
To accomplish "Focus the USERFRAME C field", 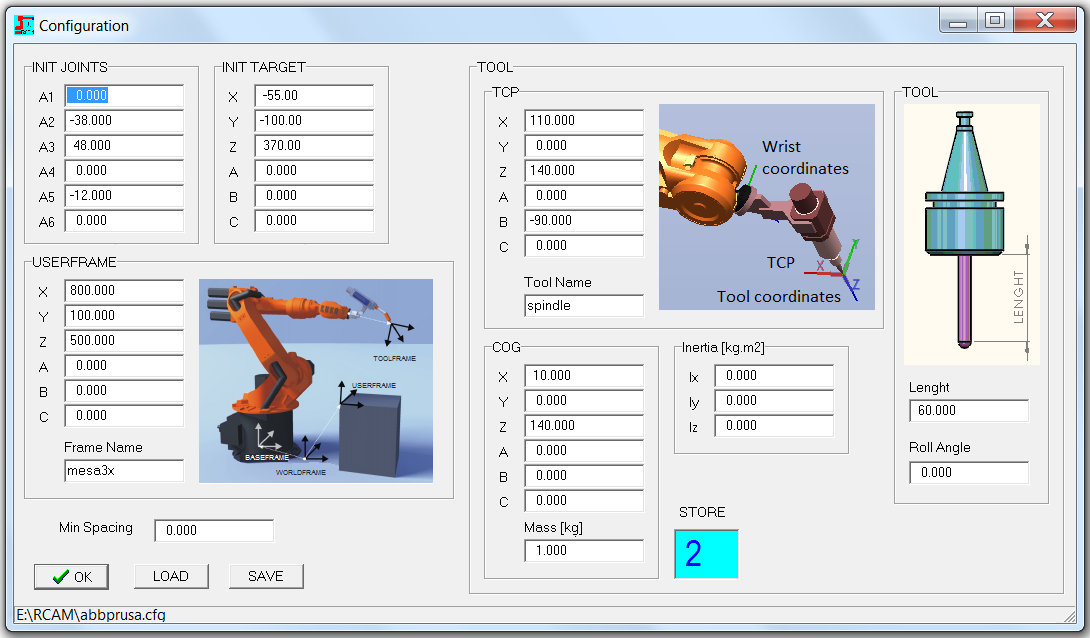I will click(124, 416).
